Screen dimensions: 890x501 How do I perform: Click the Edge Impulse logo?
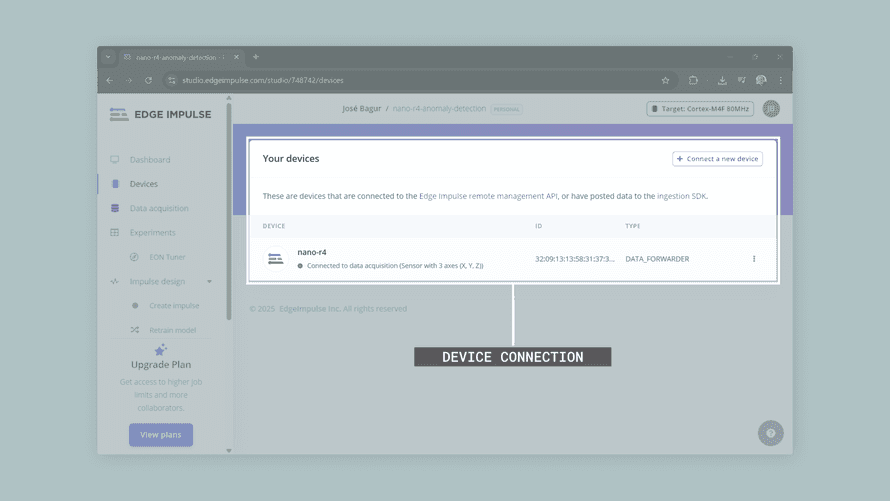coord(160,114)
